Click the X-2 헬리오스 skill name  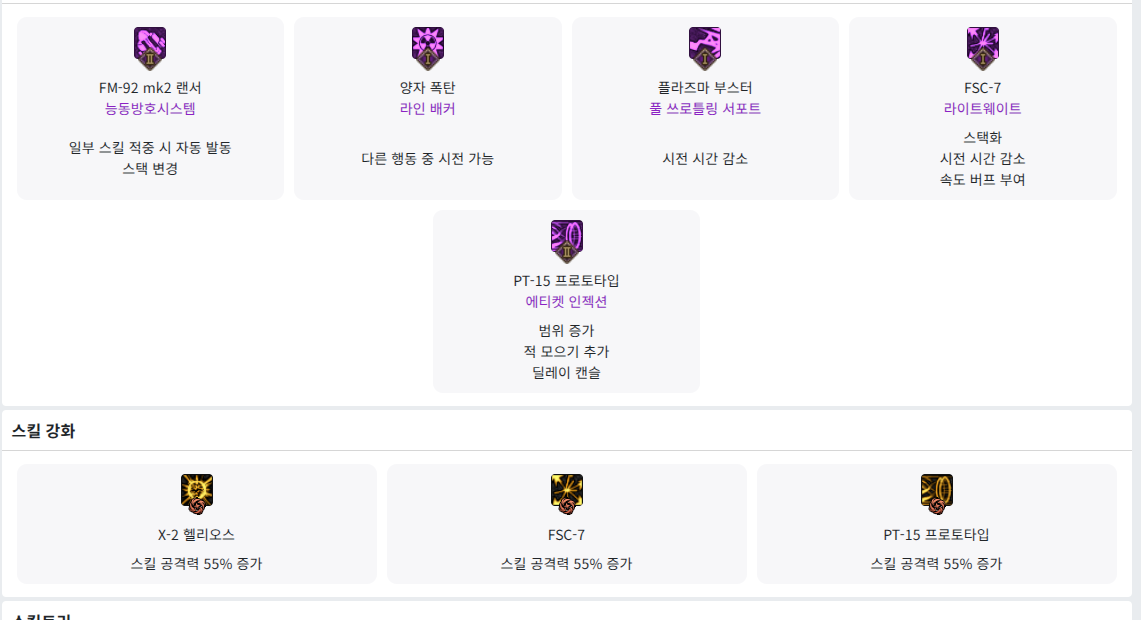[197, 535]
